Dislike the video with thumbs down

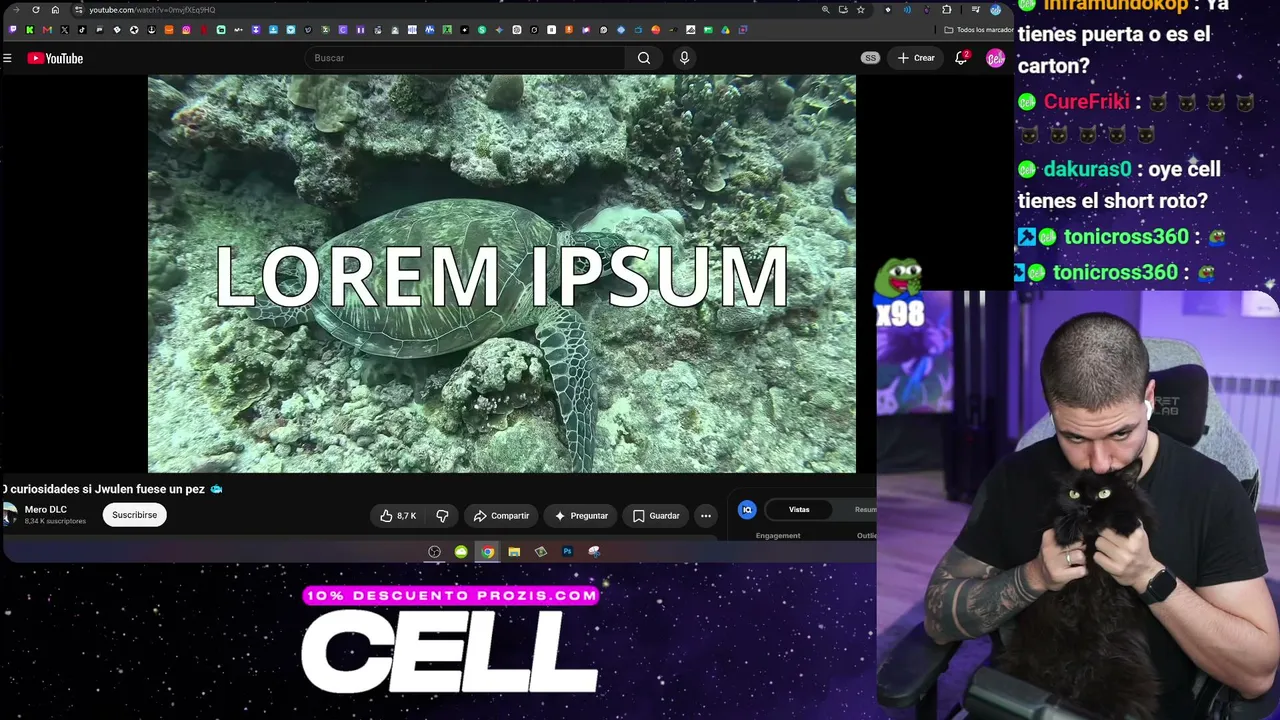[x=442, y=516]
